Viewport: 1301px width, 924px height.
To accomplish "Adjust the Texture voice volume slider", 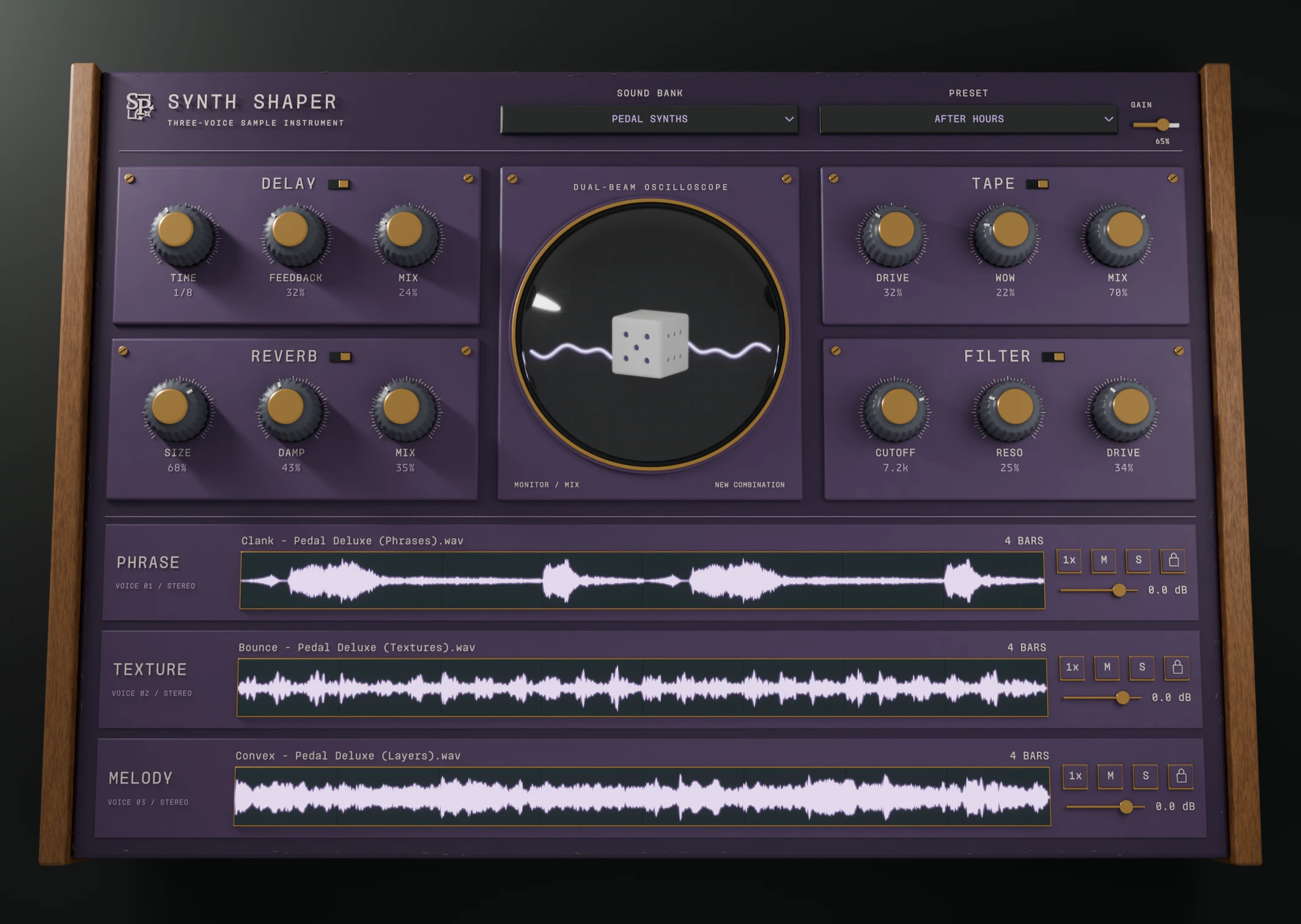I will point(1102,698).
